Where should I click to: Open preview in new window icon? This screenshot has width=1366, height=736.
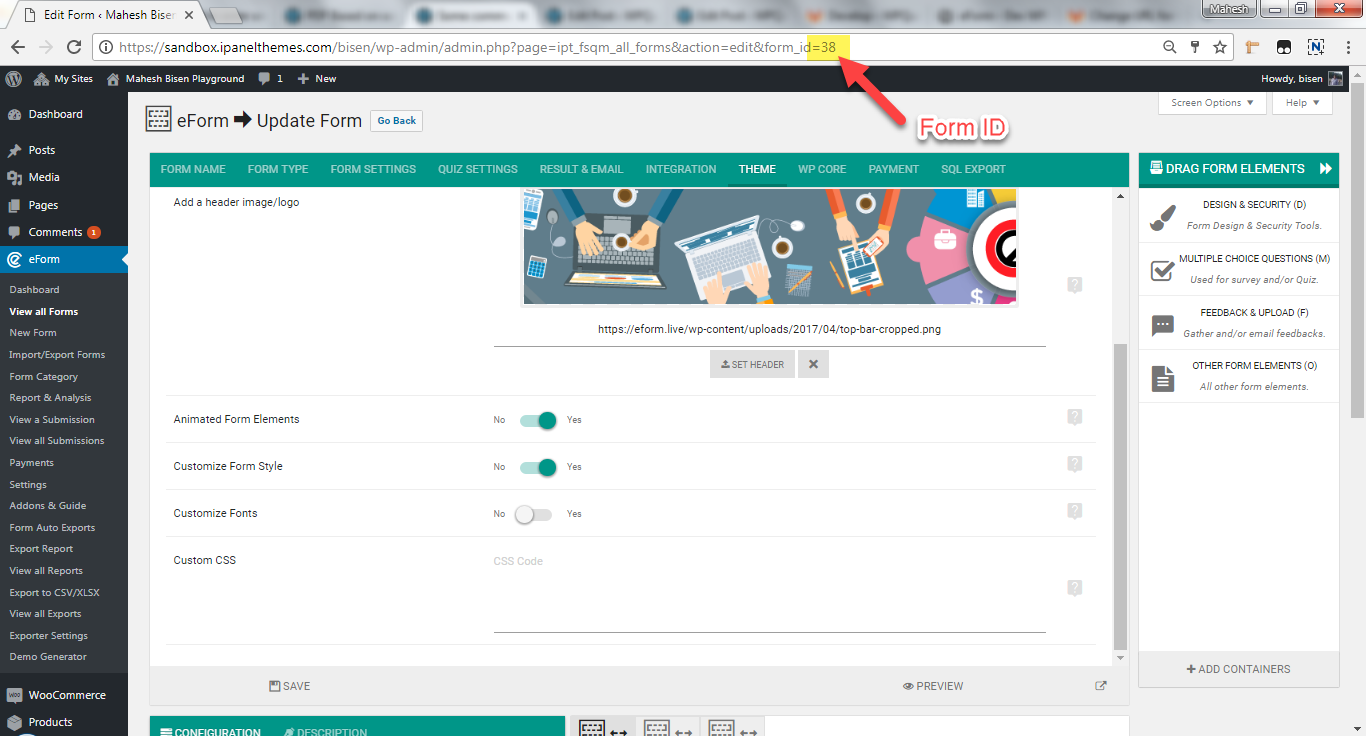[x=1101, y=686]
